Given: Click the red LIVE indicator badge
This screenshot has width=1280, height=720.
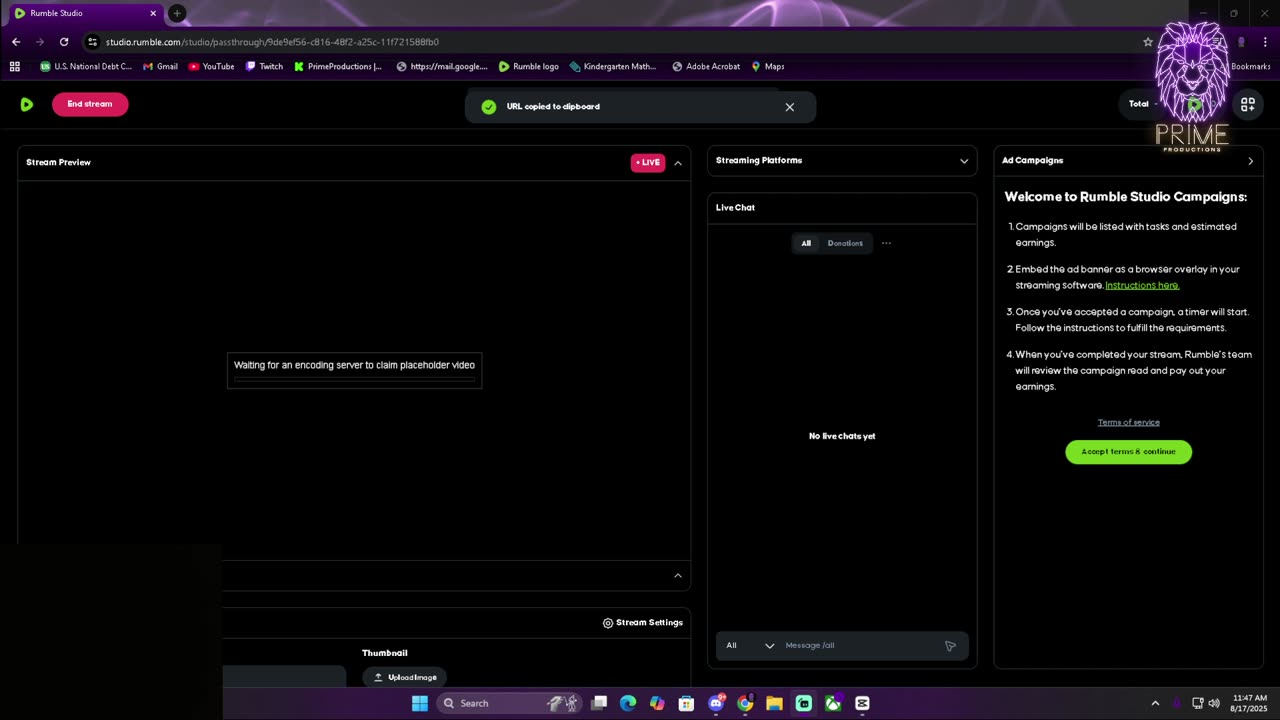Looking at the screenshot, I should (x=647, y=163).
